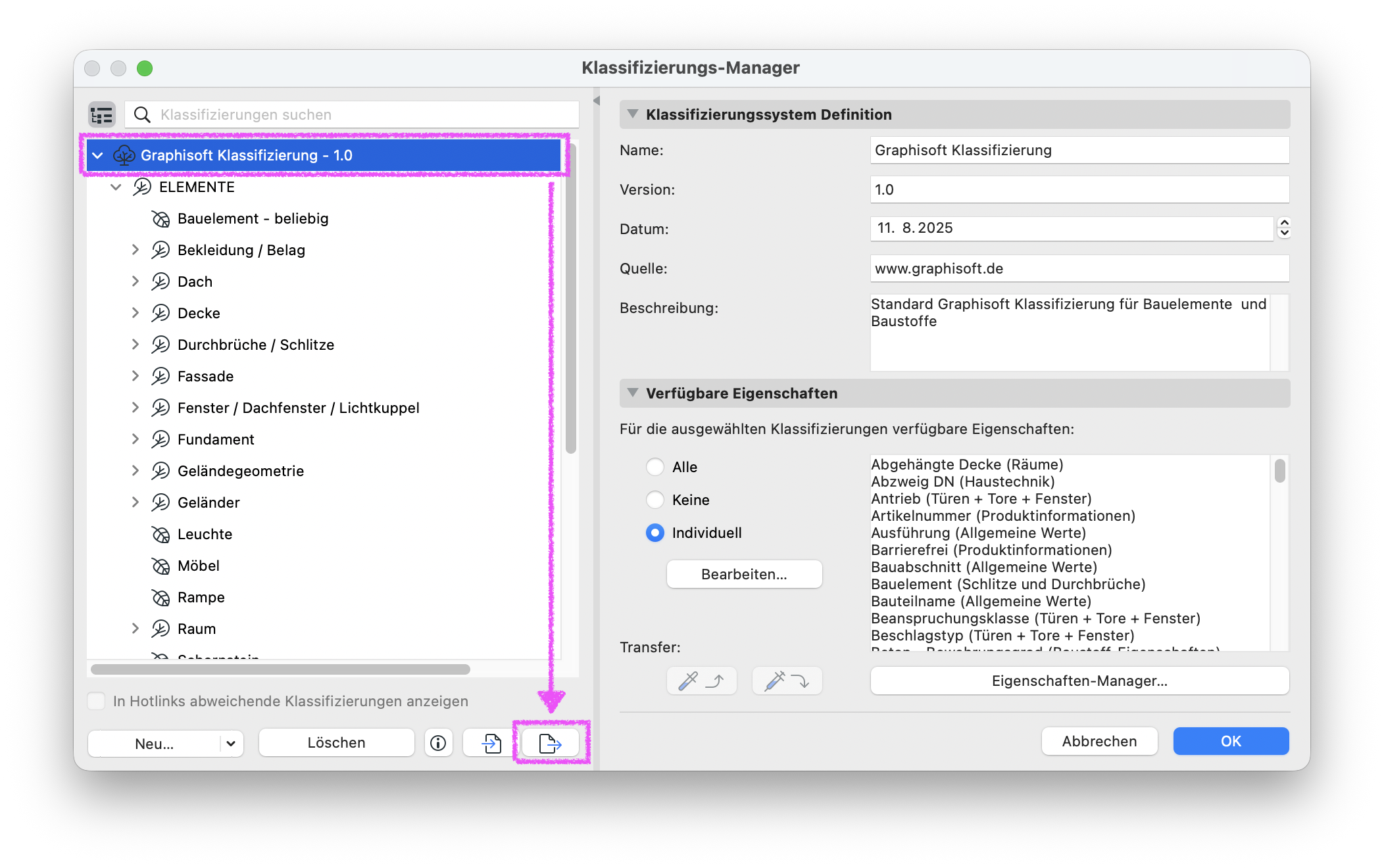This screenshot has height=868, width=1384.
Task: Click the Beschreibung text area
Action: (x=1070, y=332)
